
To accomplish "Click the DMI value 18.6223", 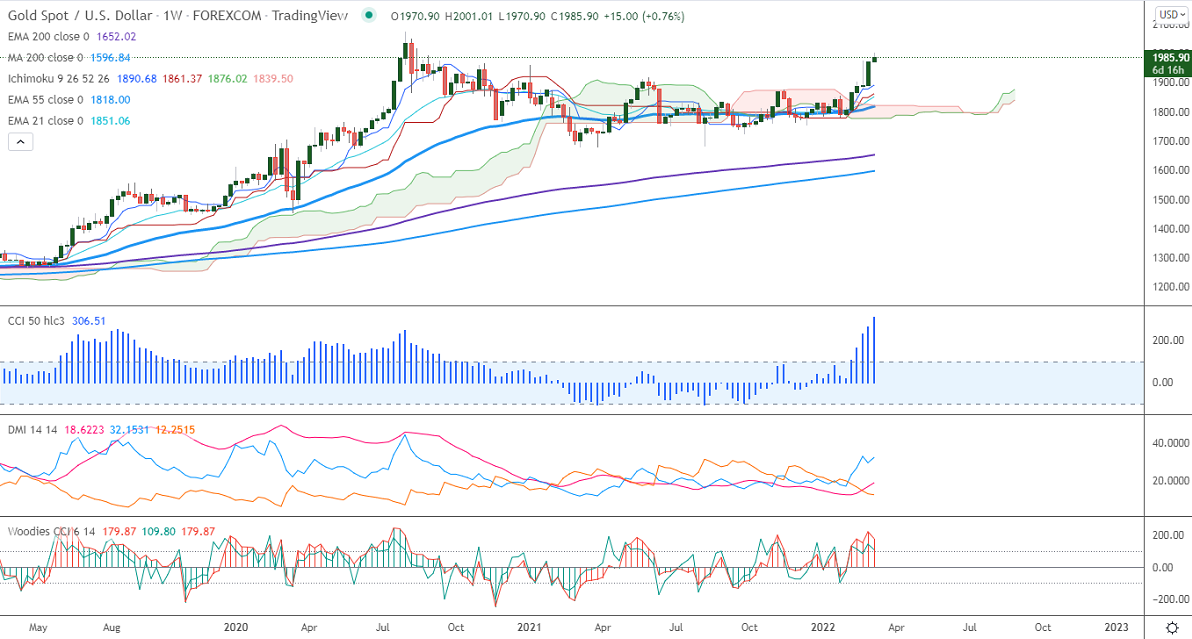I will pyautogui.click(x=84, y=430).
